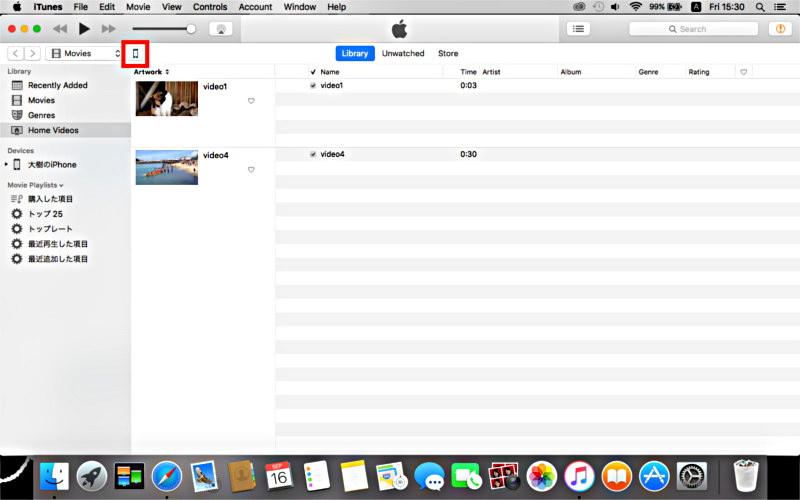The height and width of the screenshot is (500, 800).
Task: Select Recently Added in sidebar
Action: [57, 85]
